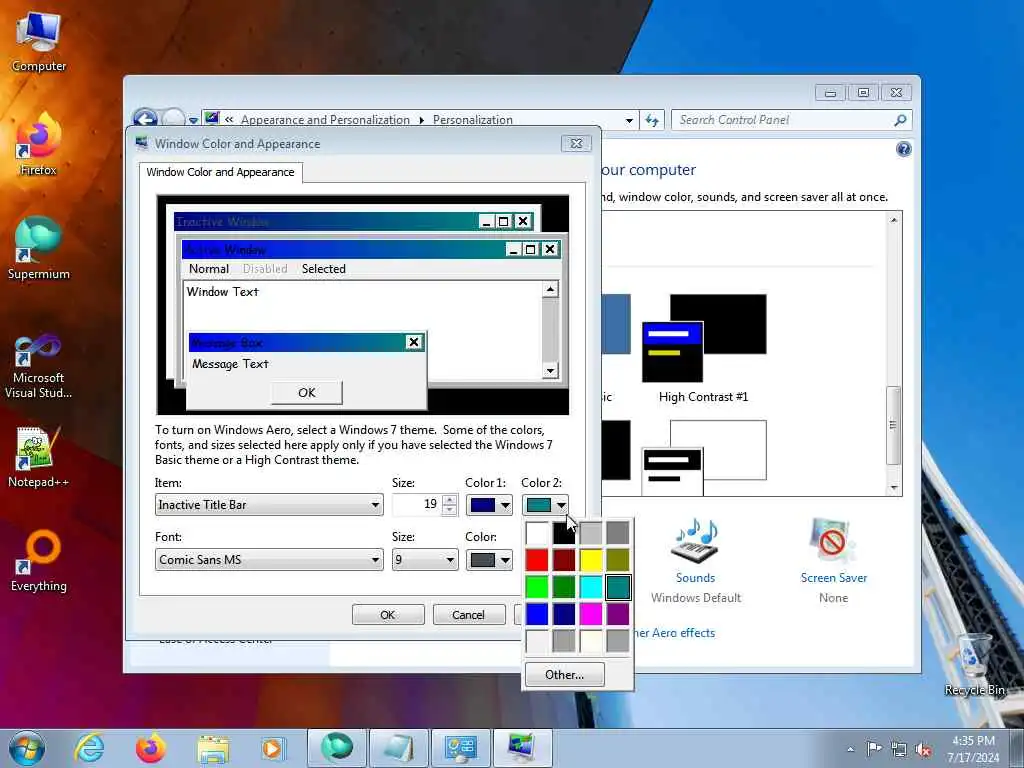Open the Windows Start orb

coord(27,748)
